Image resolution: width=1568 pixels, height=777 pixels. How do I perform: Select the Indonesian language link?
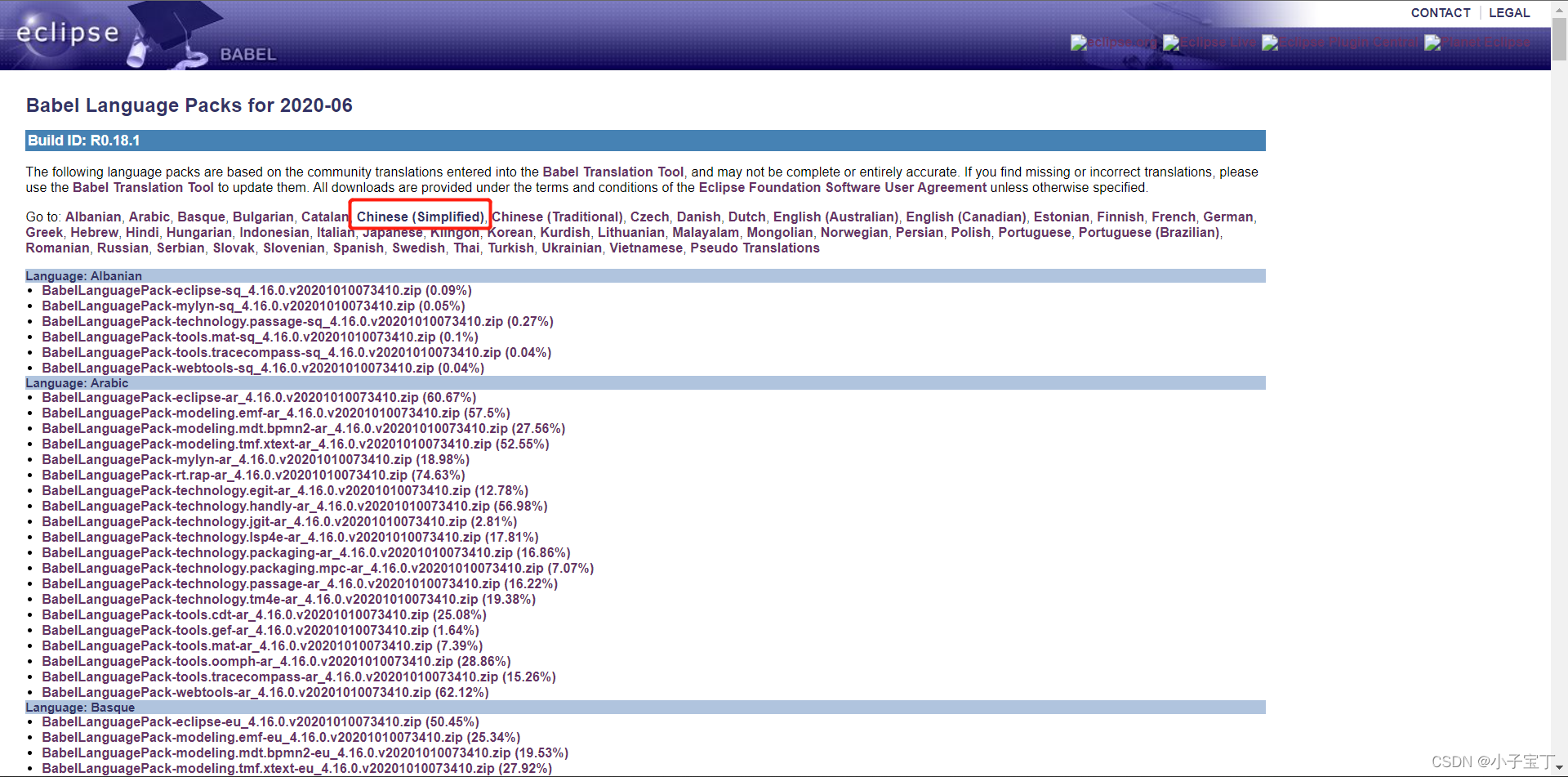(274, 232)
